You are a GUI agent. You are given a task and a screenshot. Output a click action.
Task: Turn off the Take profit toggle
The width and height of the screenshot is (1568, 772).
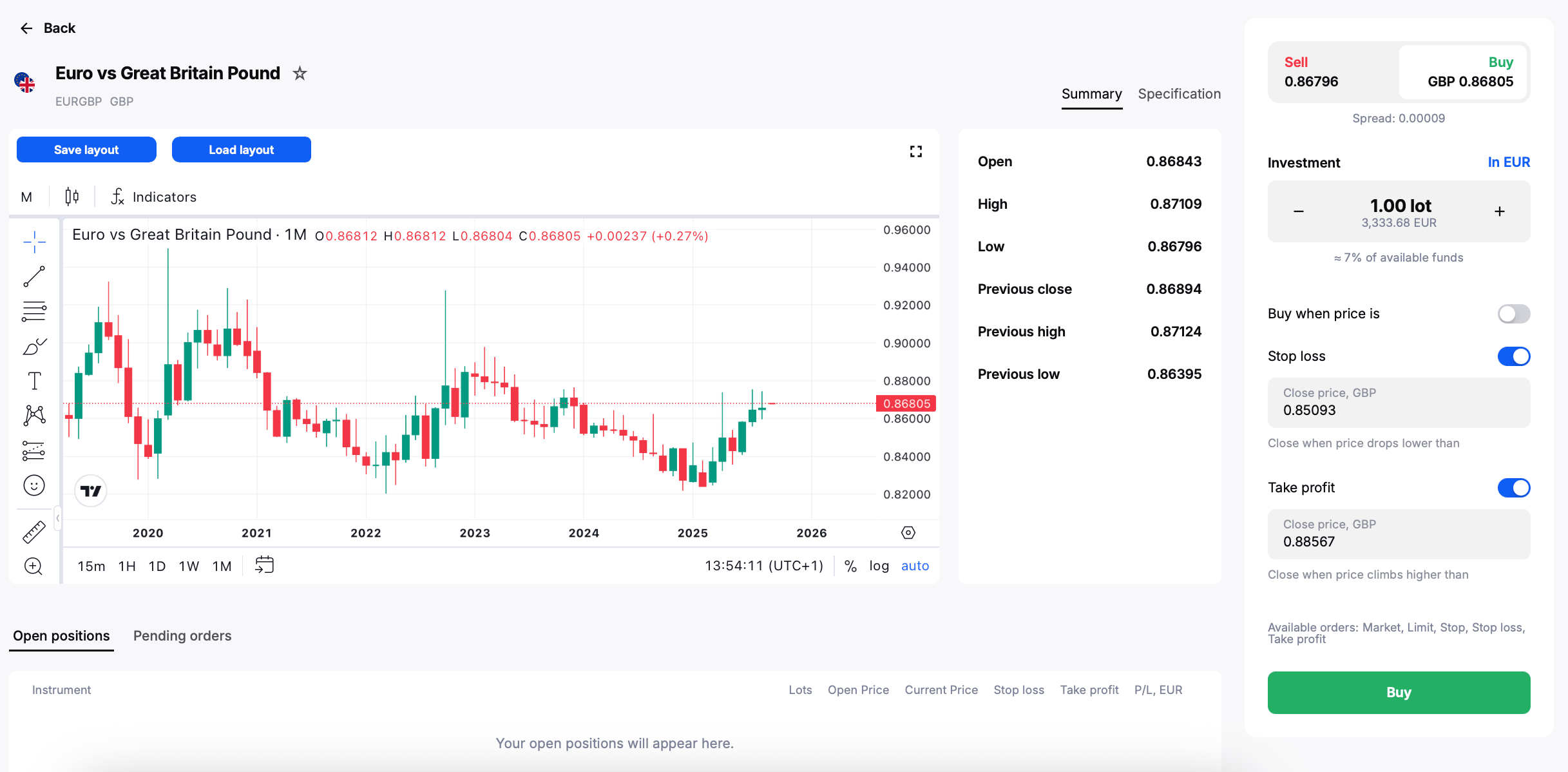(1514, 488)
